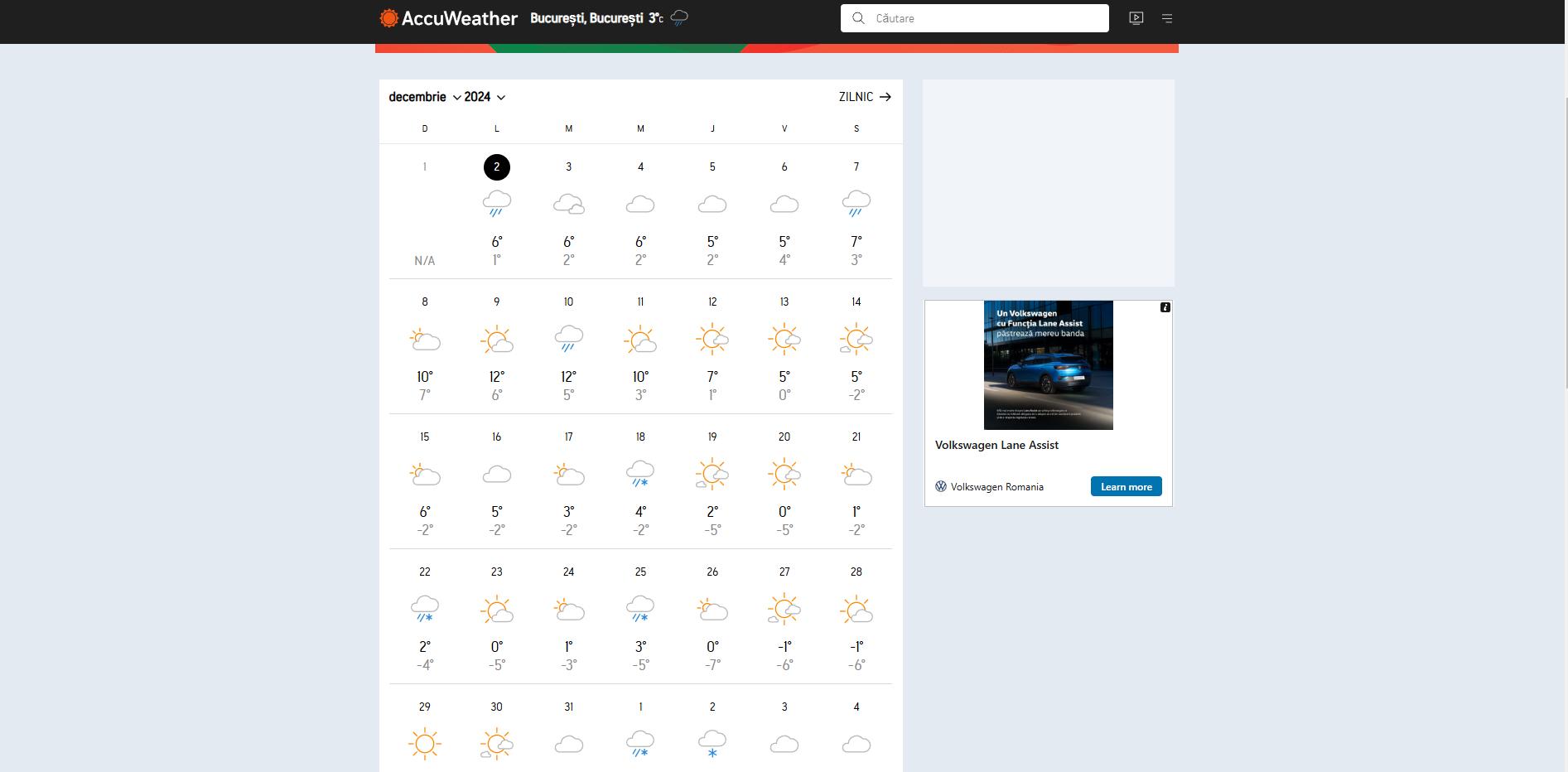Click the ad info icon on Volkswagen ad
This screenshot has height=772, width=1568.
1165,307
